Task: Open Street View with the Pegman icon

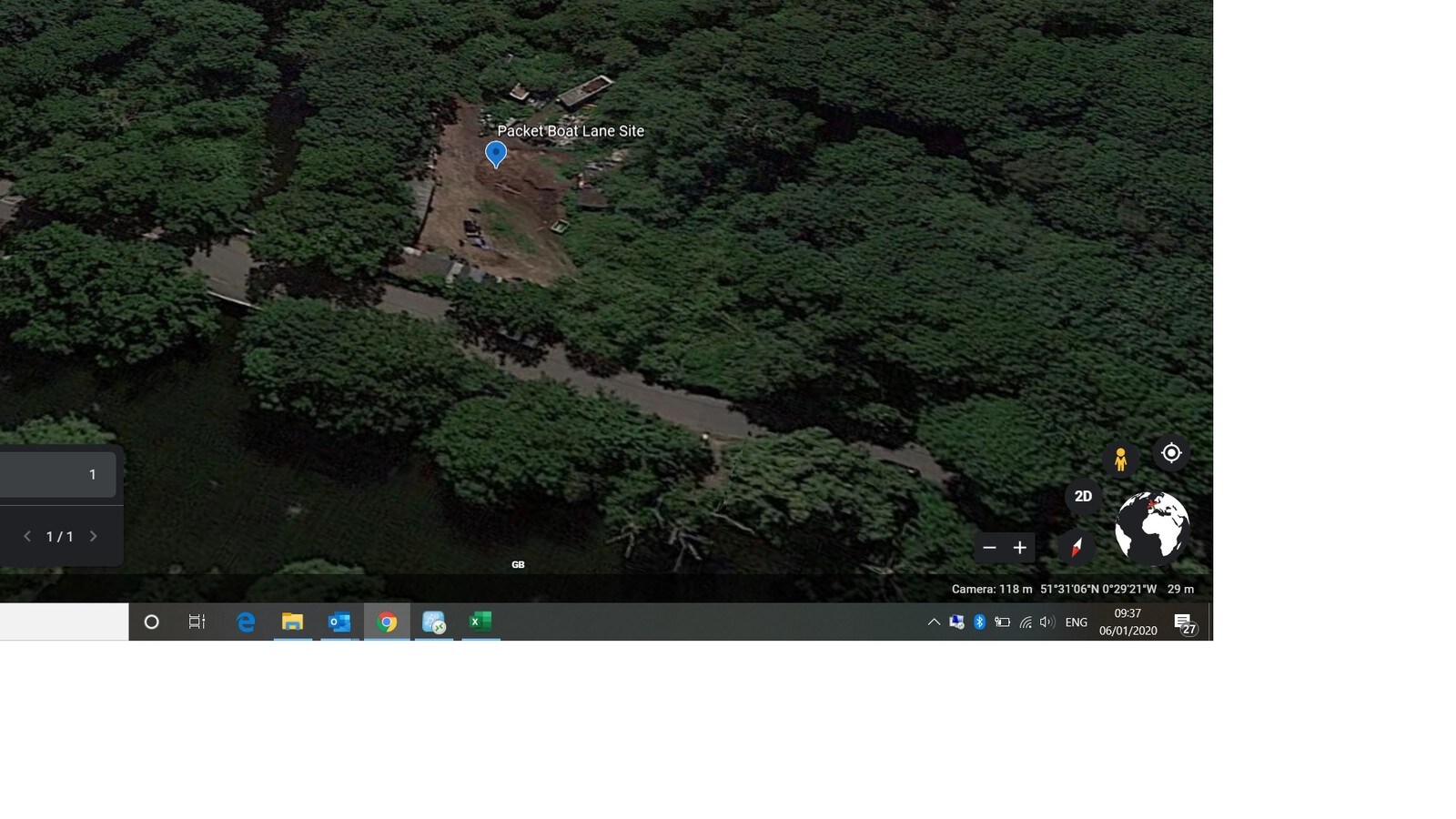Action: click(x=1120, y=460)
